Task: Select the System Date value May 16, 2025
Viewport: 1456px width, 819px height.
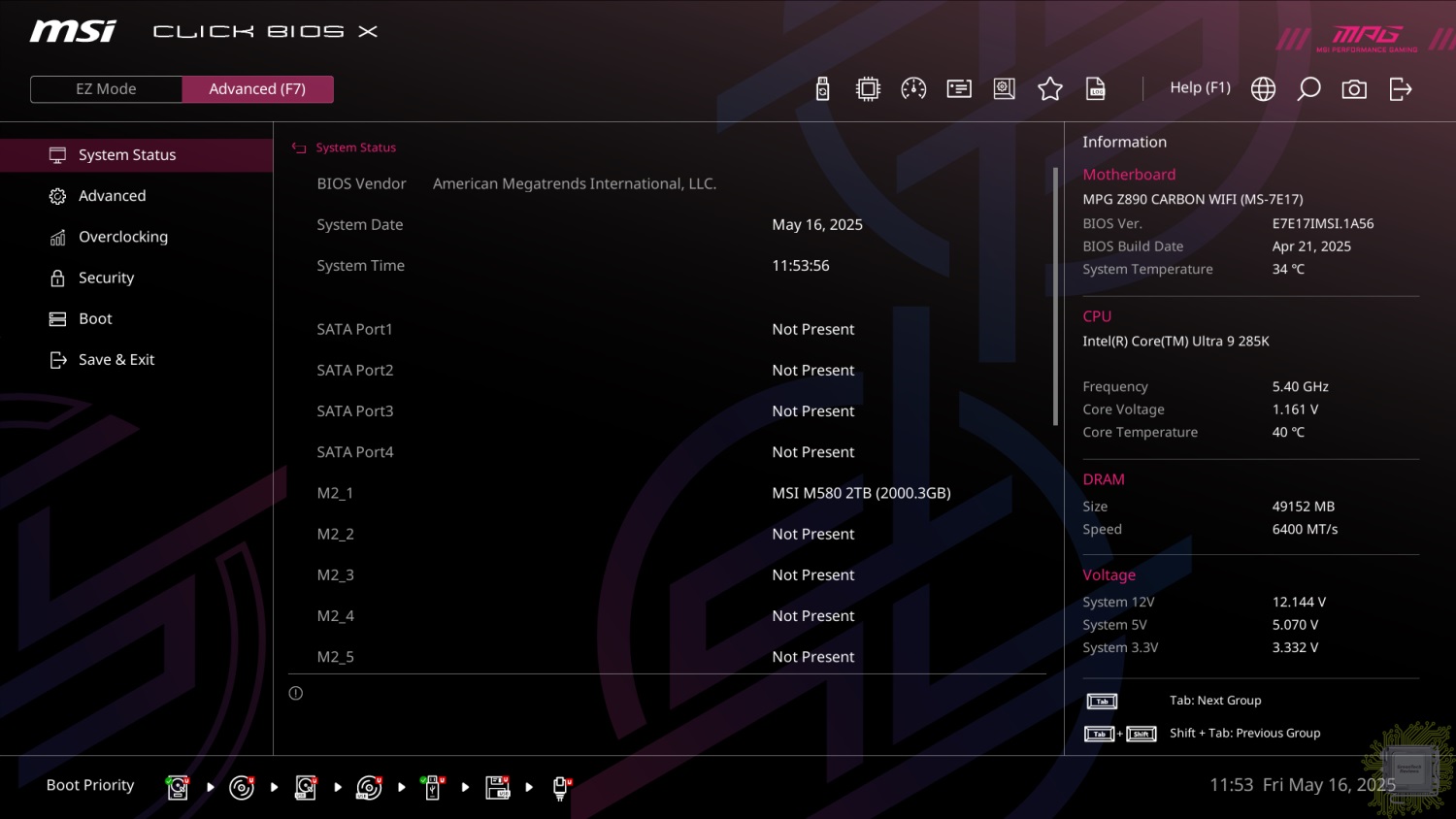Action: (817, 224)
